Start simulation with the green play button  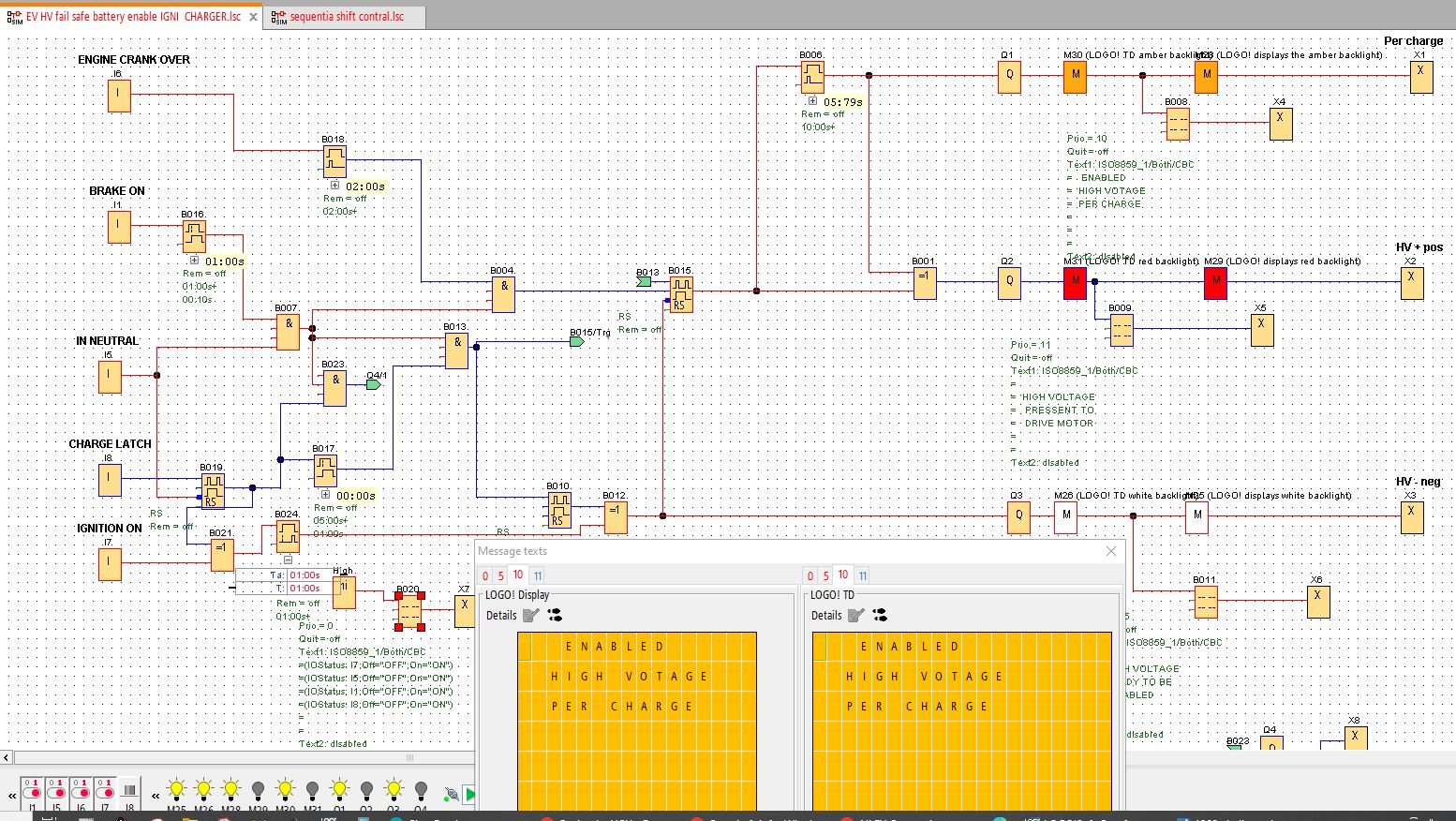470,795
